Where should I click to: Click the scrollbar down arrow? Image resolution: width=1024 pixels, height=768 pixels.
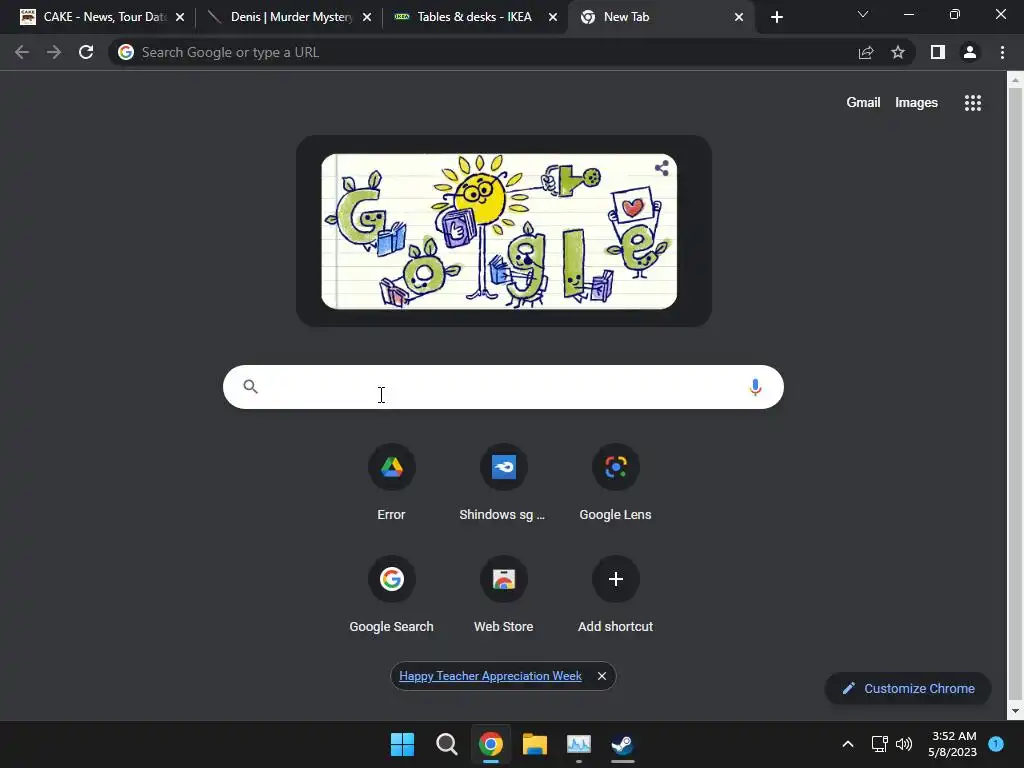(x=1014, y=711)
